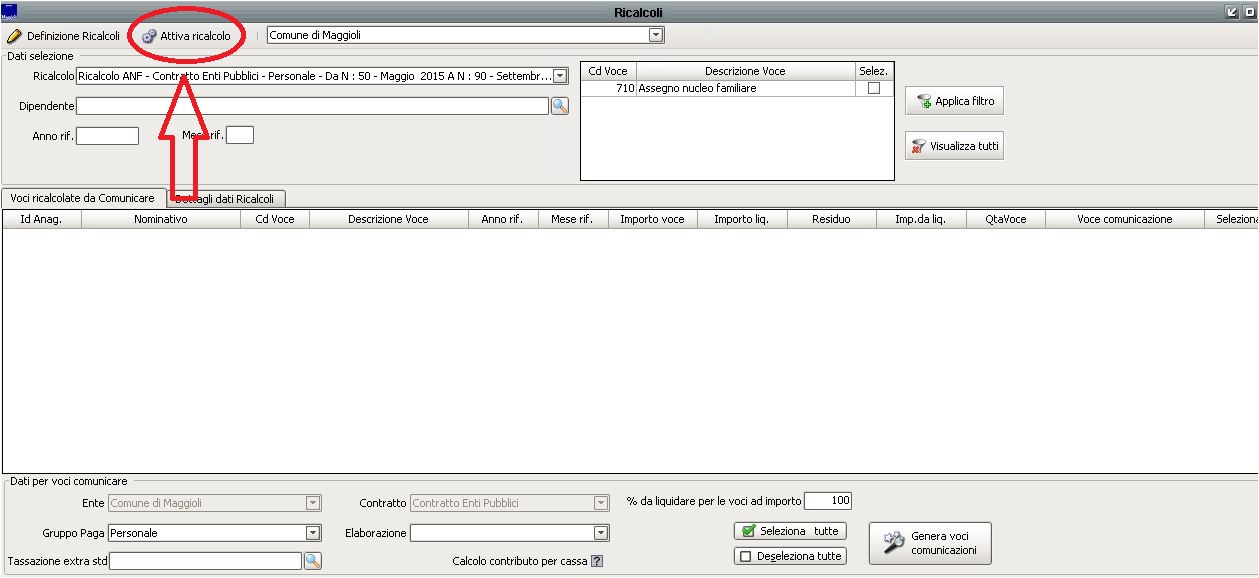Click Descrizione Voce header in filter table

pyautogui.click(x=745, y=72)
